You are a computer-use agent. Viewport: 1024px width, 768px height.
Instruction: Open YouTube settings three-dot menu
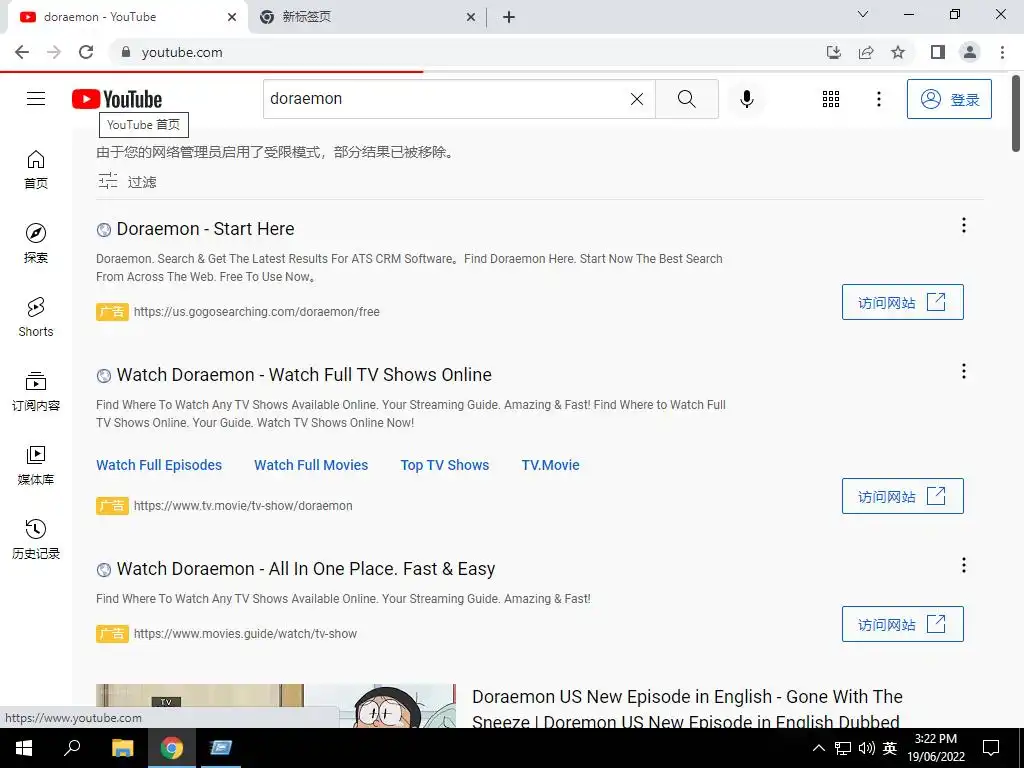coord(878,99)
